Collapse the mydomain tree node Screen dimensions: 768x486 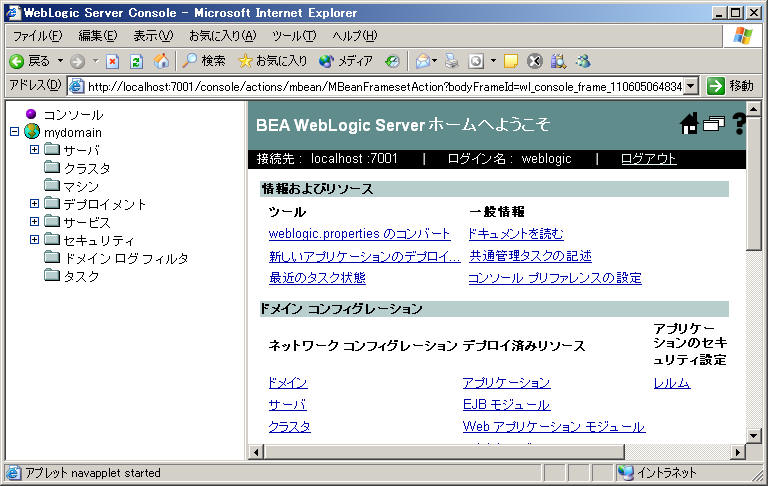point(14,132)
